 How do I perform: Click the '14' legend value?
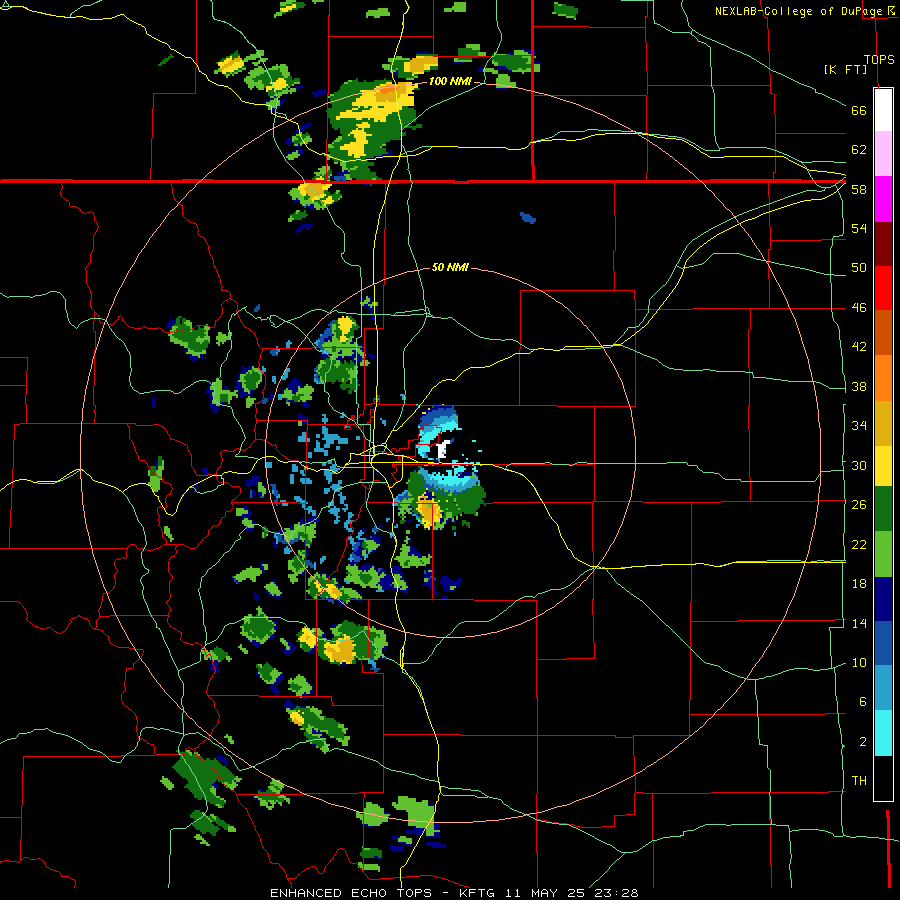(x=859, y=623)
